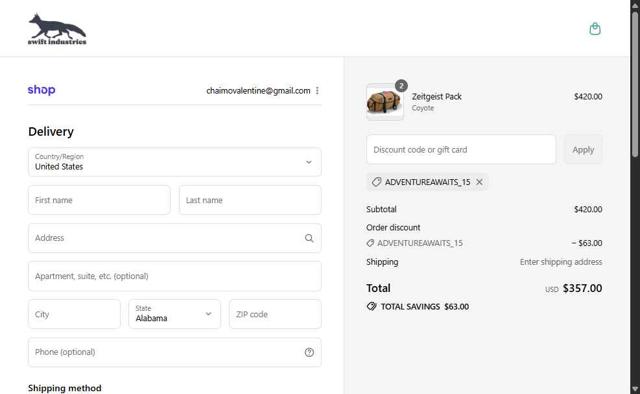The height and width of the screenshot is (394, 640).
Task: Click the Swift Industries fox logo
Action: [57, 29]
